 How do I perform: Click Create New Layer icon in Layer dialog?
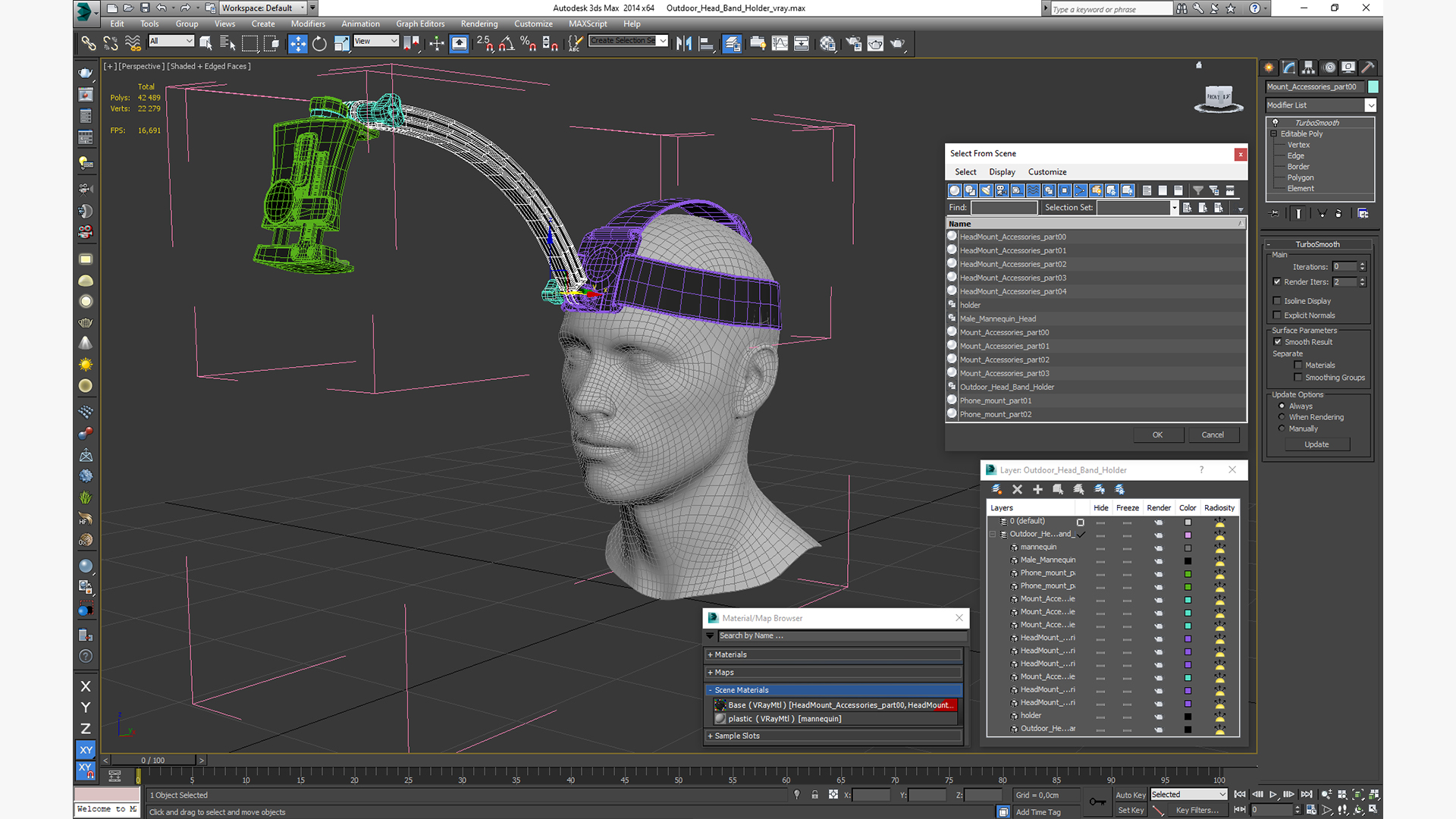[x=997, y=489]
